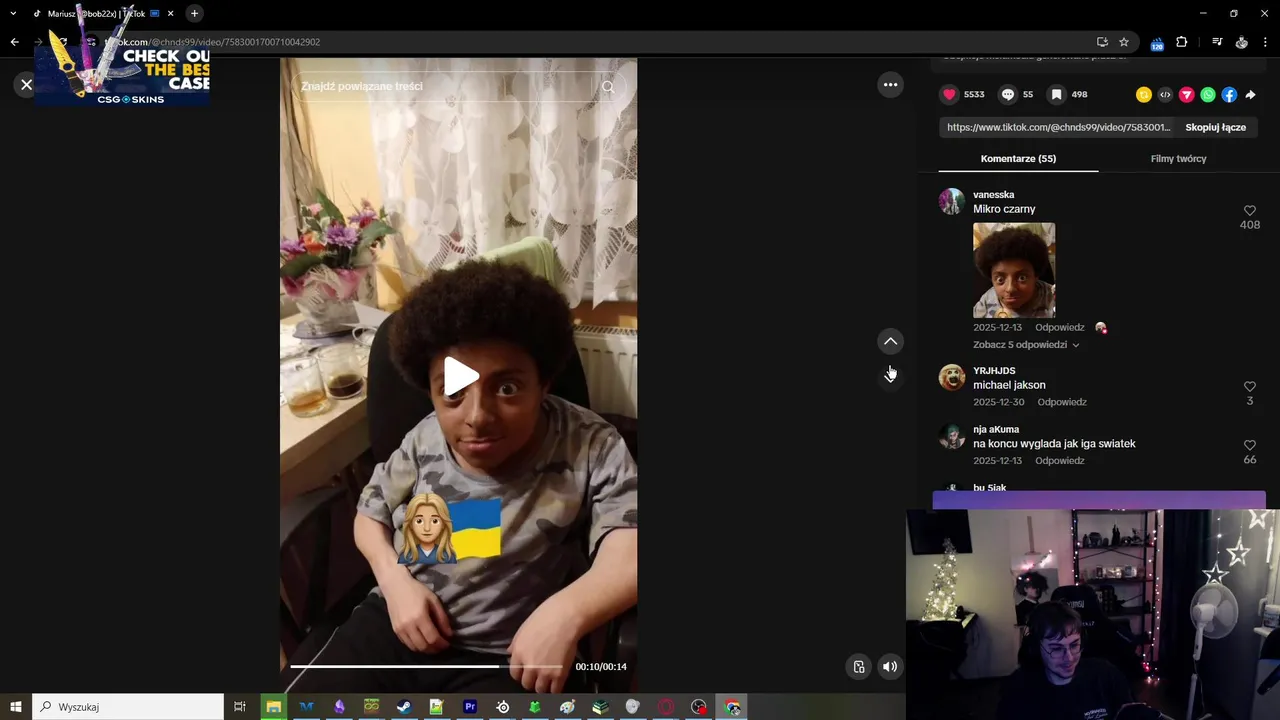Open more share options arrow
1280x720 pixels.
(1250, 95)
